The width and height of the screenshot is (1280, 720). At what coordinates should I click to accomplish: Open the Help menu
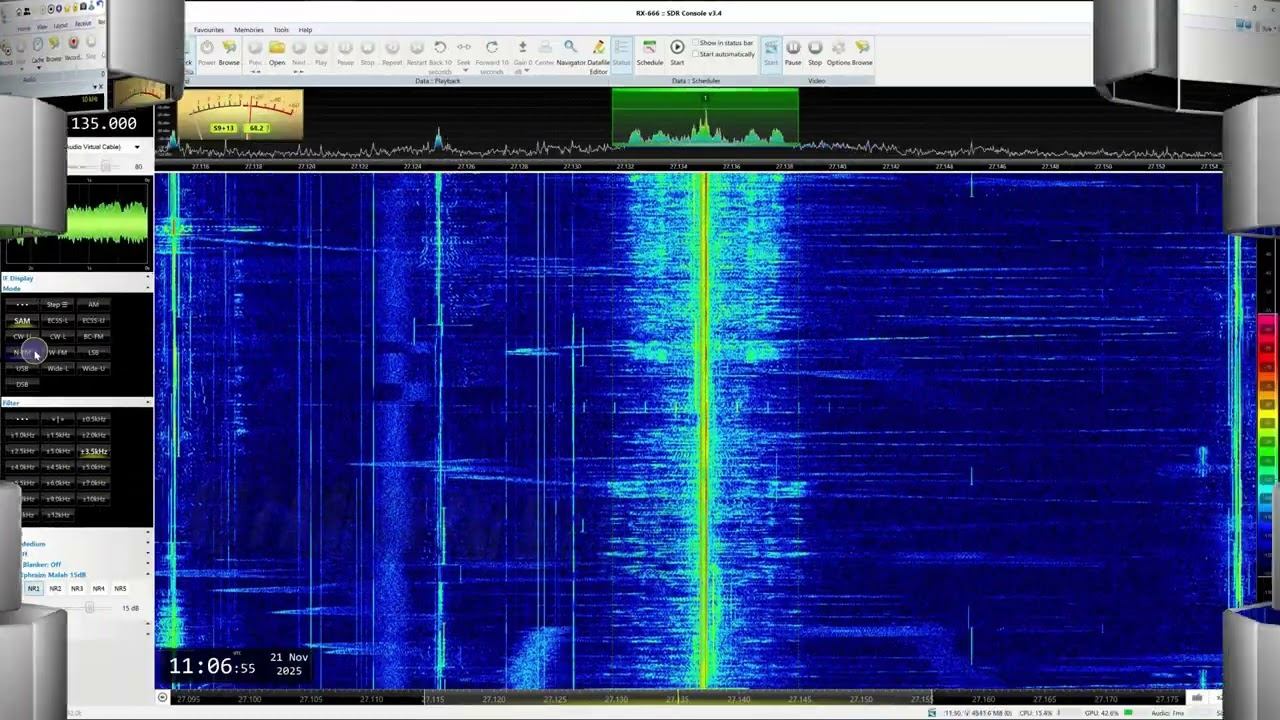305,30
